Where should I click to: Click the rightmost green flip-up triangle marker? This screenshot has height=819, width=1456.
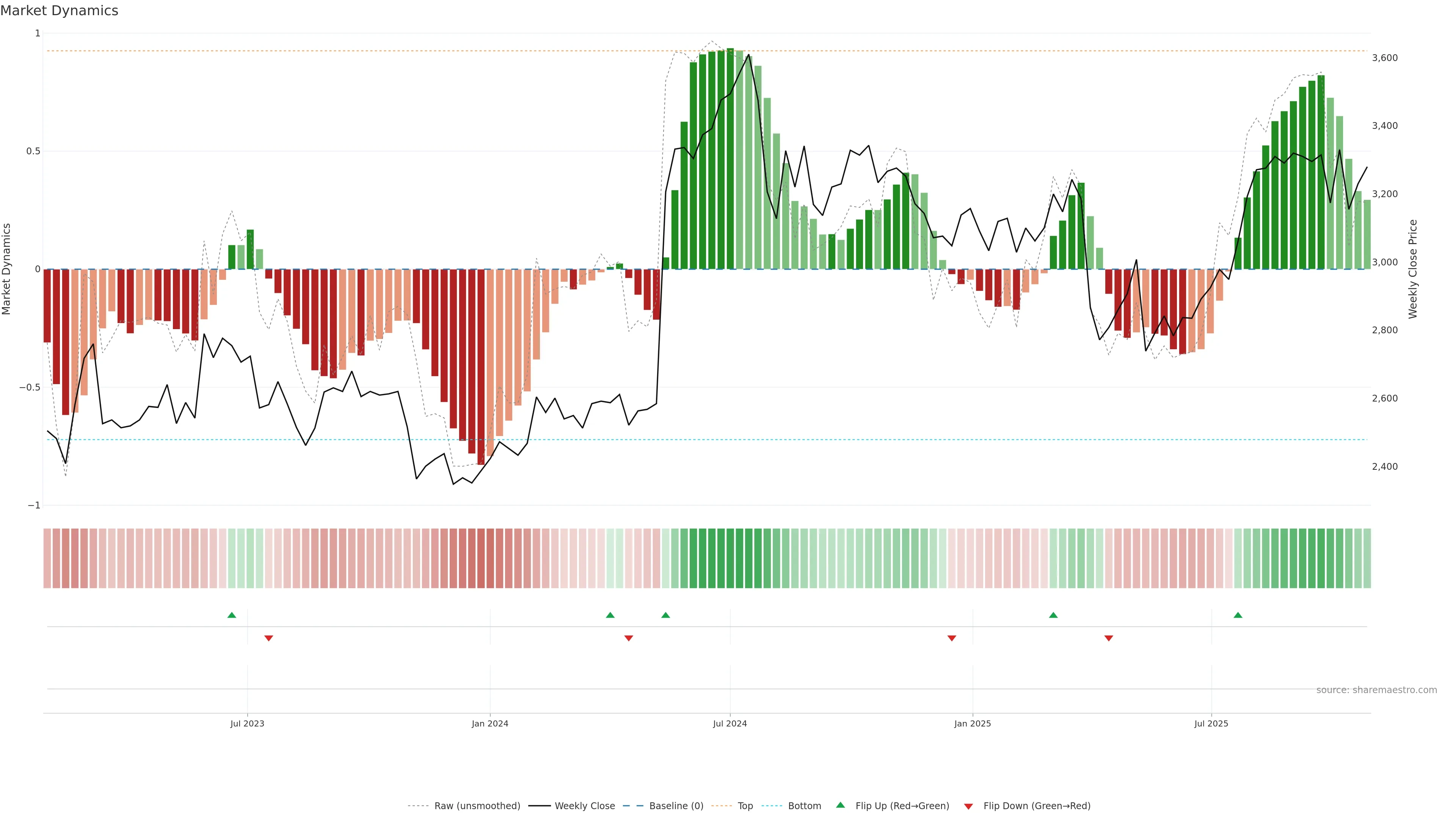tap(1238, 615)
